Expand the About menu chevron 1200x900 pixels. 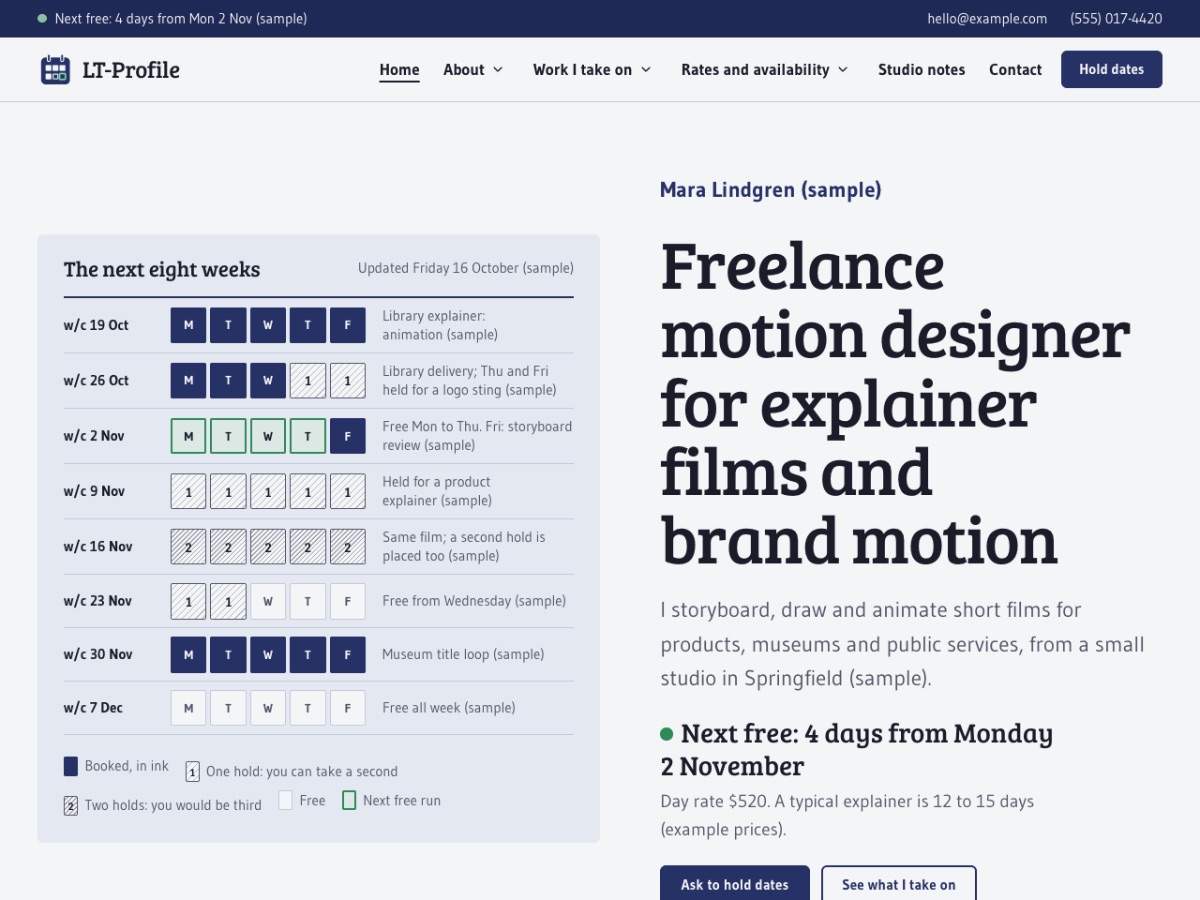498,70
